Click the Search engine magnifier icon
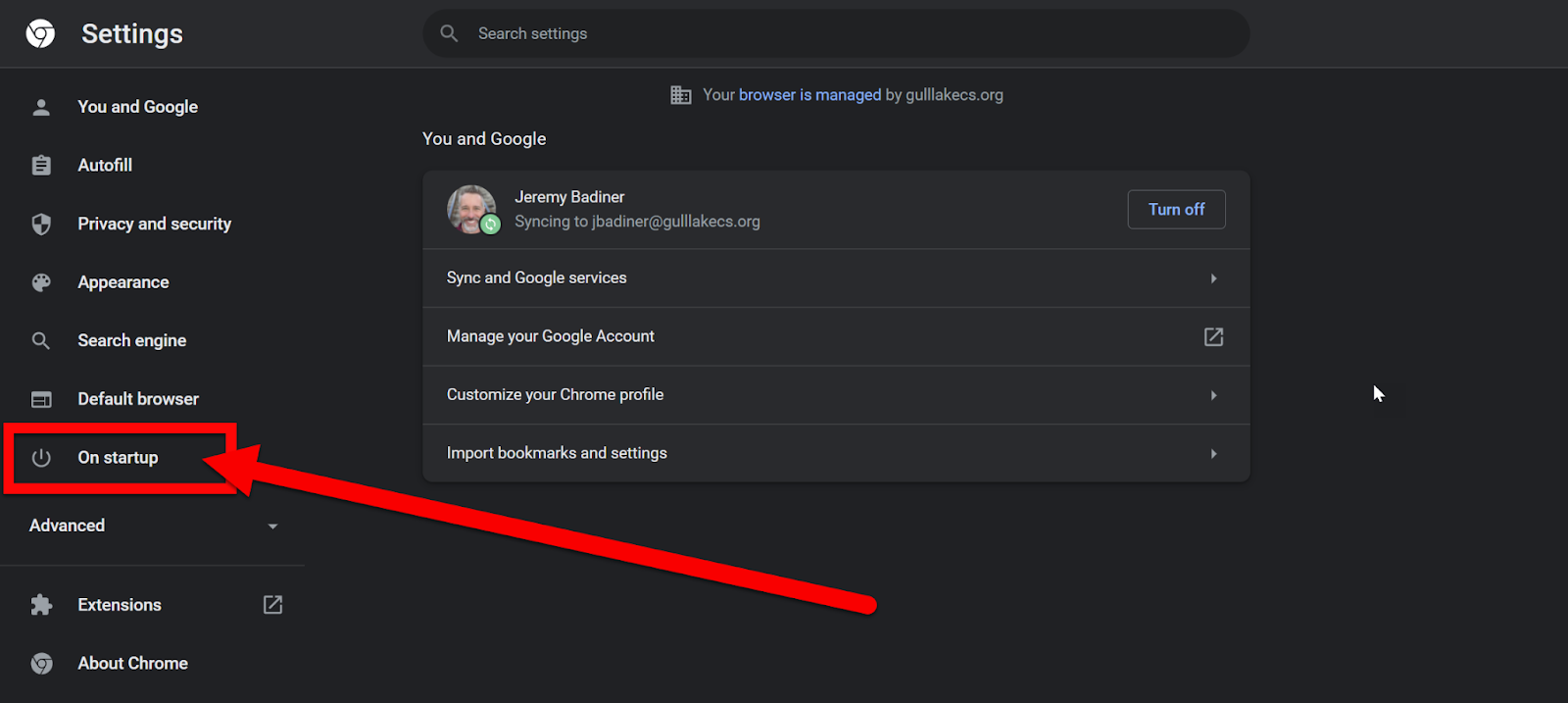The width and height of the screenshot is (1568, 703). [x=41, y=340]
